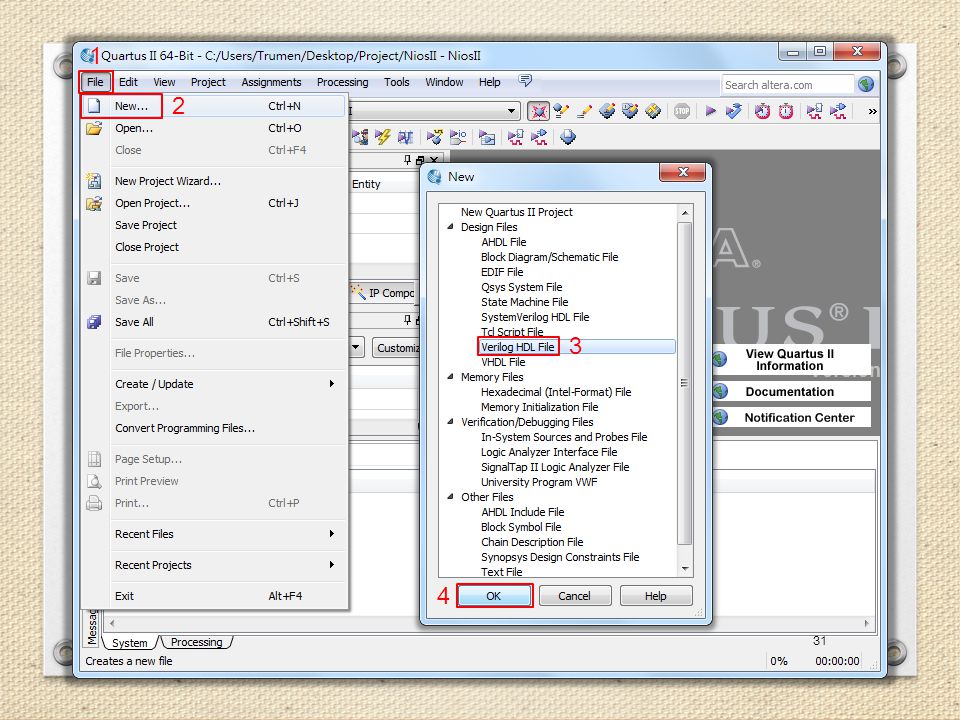Viewport: 960px width, 720px height.
Task: Click the Pin Planner chip-with-pencil toolbar icon
Action: tap(607, 111)
